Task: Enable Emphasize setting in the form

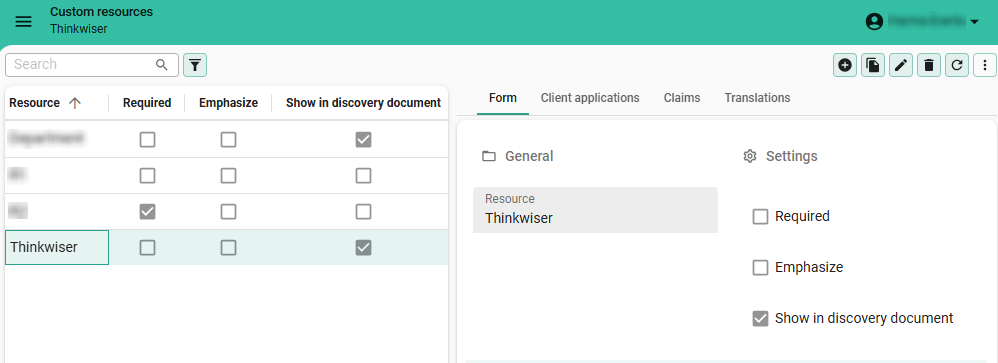Action: [x=761, y=267]
